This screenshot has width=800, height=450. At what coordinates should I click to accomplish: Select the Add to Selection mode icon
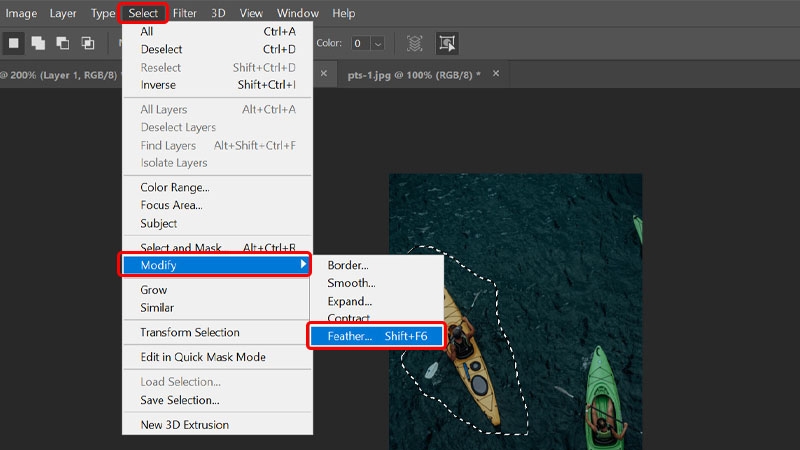tap(38, 43)
